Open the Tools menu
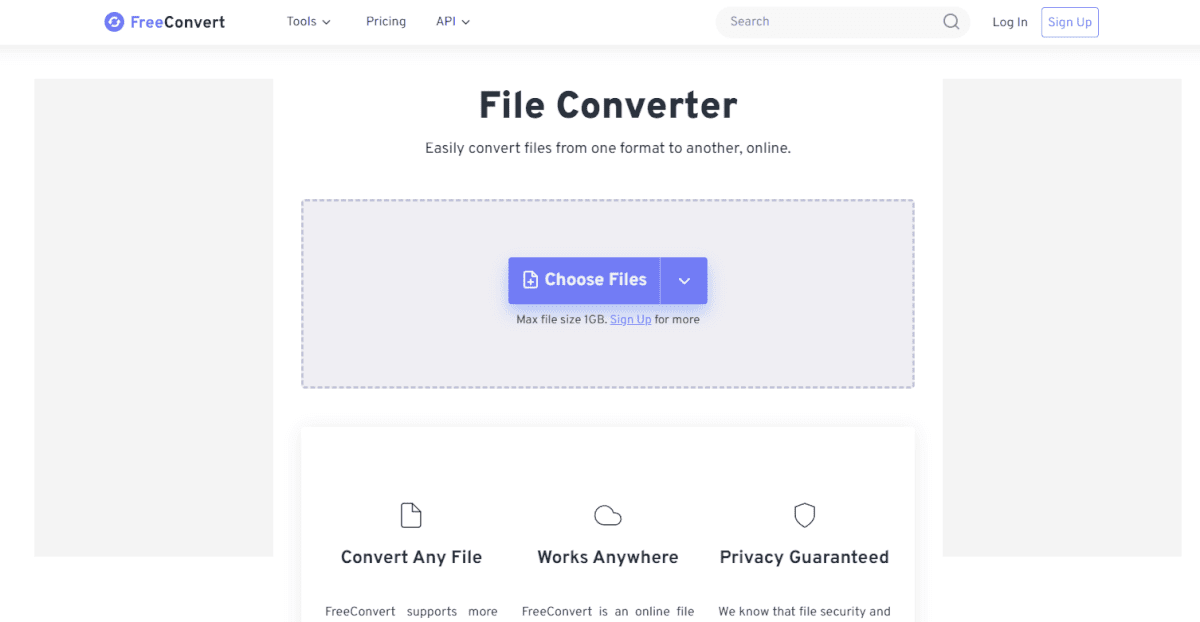1200x622 pixels. click(x=301, y=21)
